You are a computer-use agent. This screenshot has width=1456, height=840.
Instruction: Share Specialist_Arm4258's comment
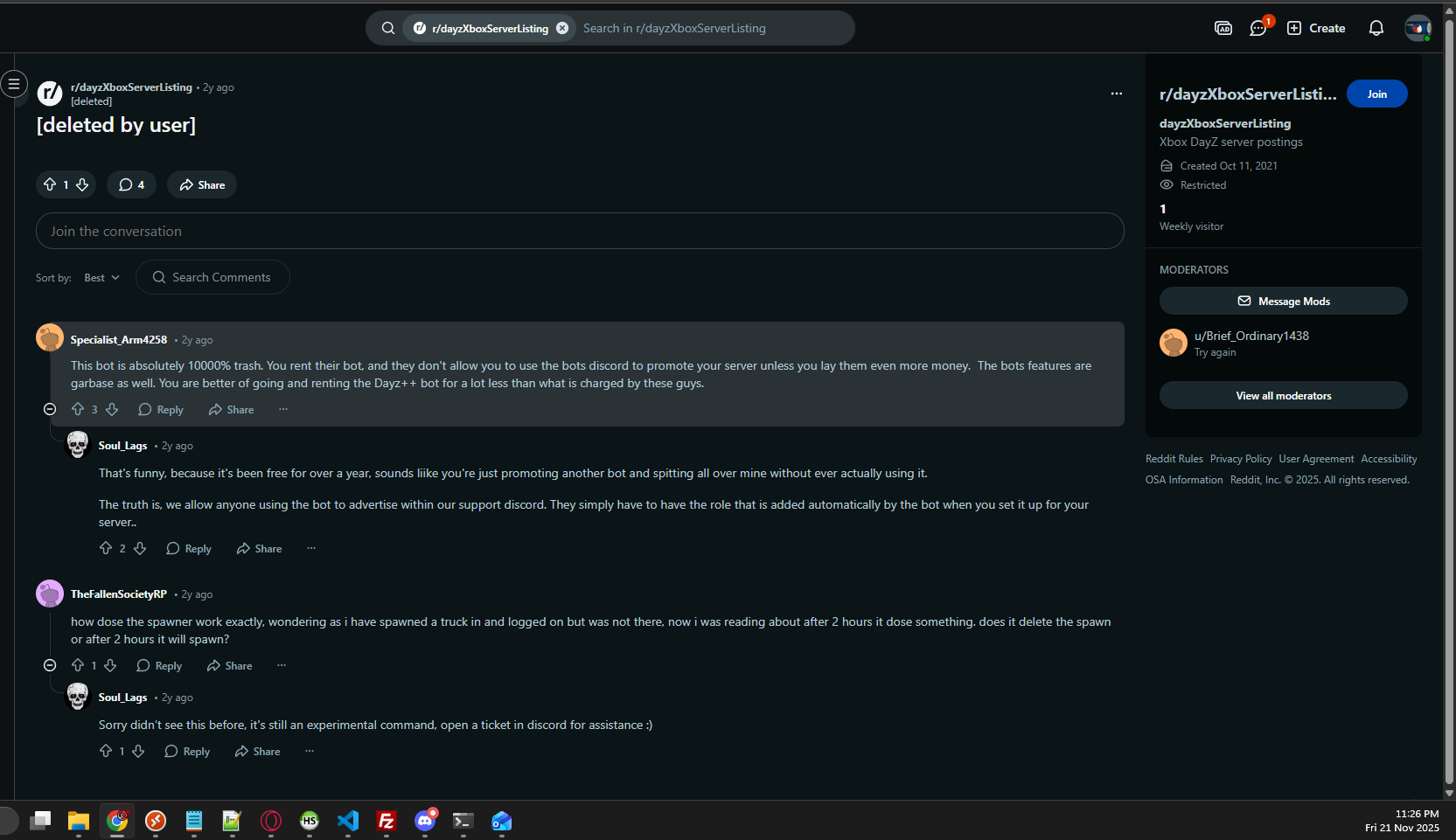[x=232, y=409]
